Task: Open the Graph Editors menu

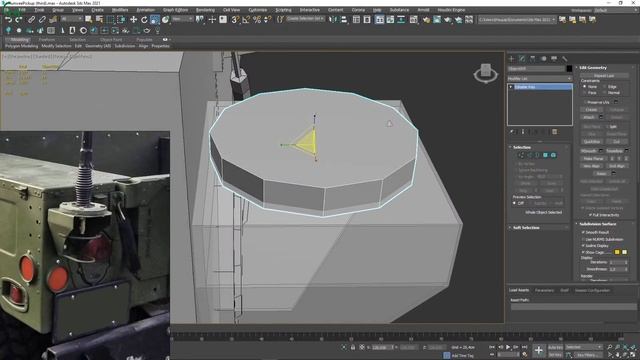Action: pyautogui.click(x=176, y=10)
